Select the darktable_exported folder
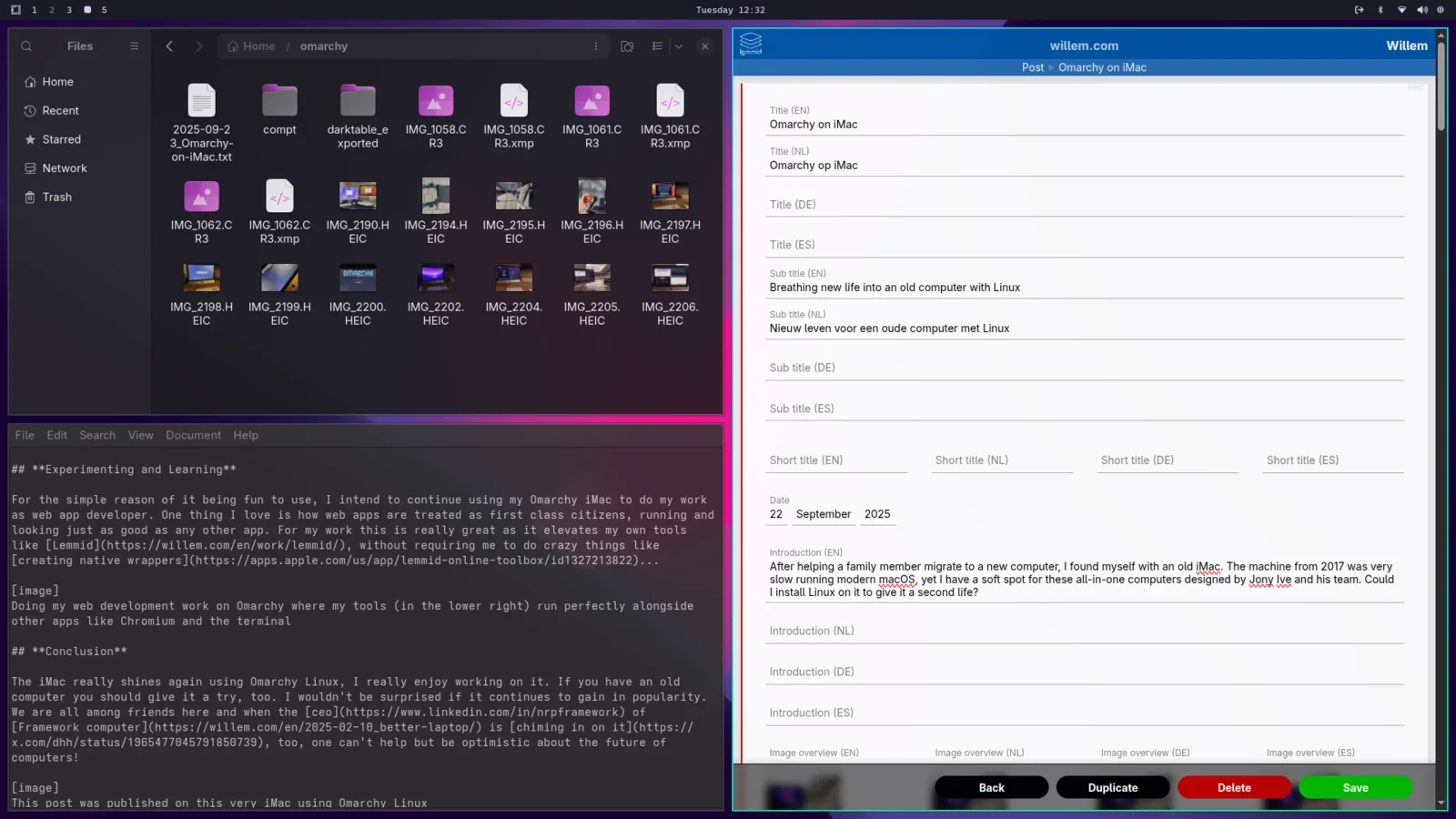Viewport: 1456px width, 819px height. pyautogui.click(x=358, y=116)
